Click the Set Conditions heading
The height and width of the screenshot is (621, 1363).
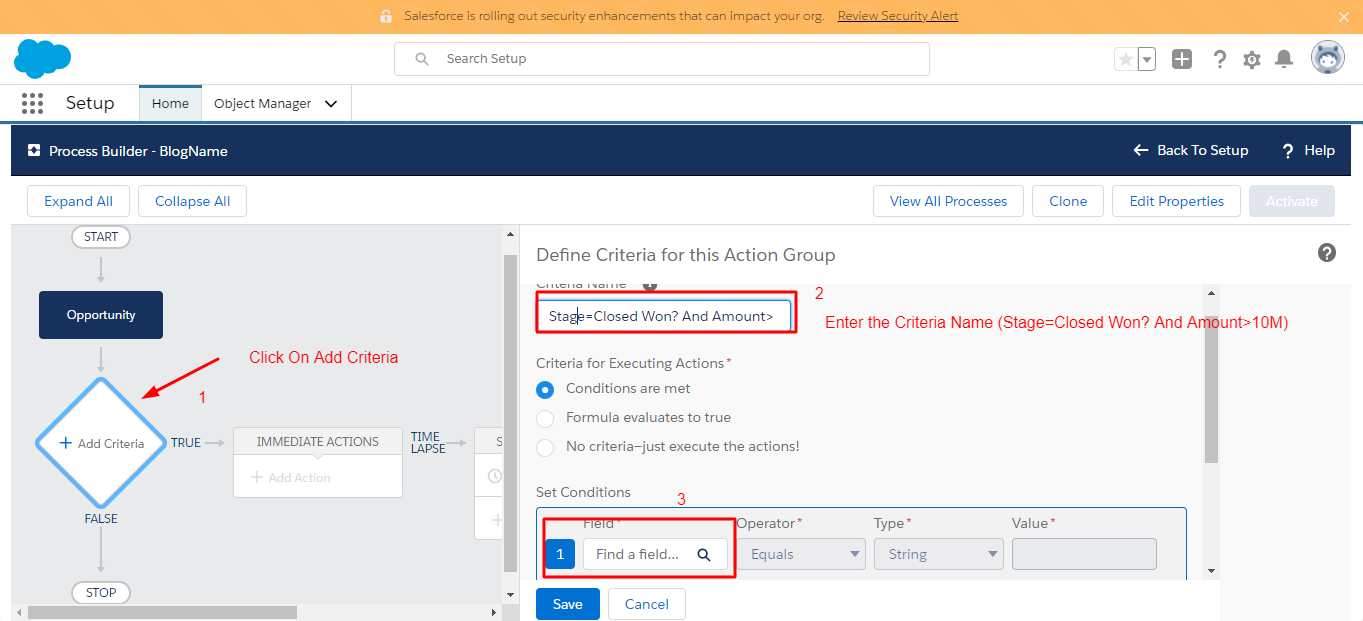point(583,492)
